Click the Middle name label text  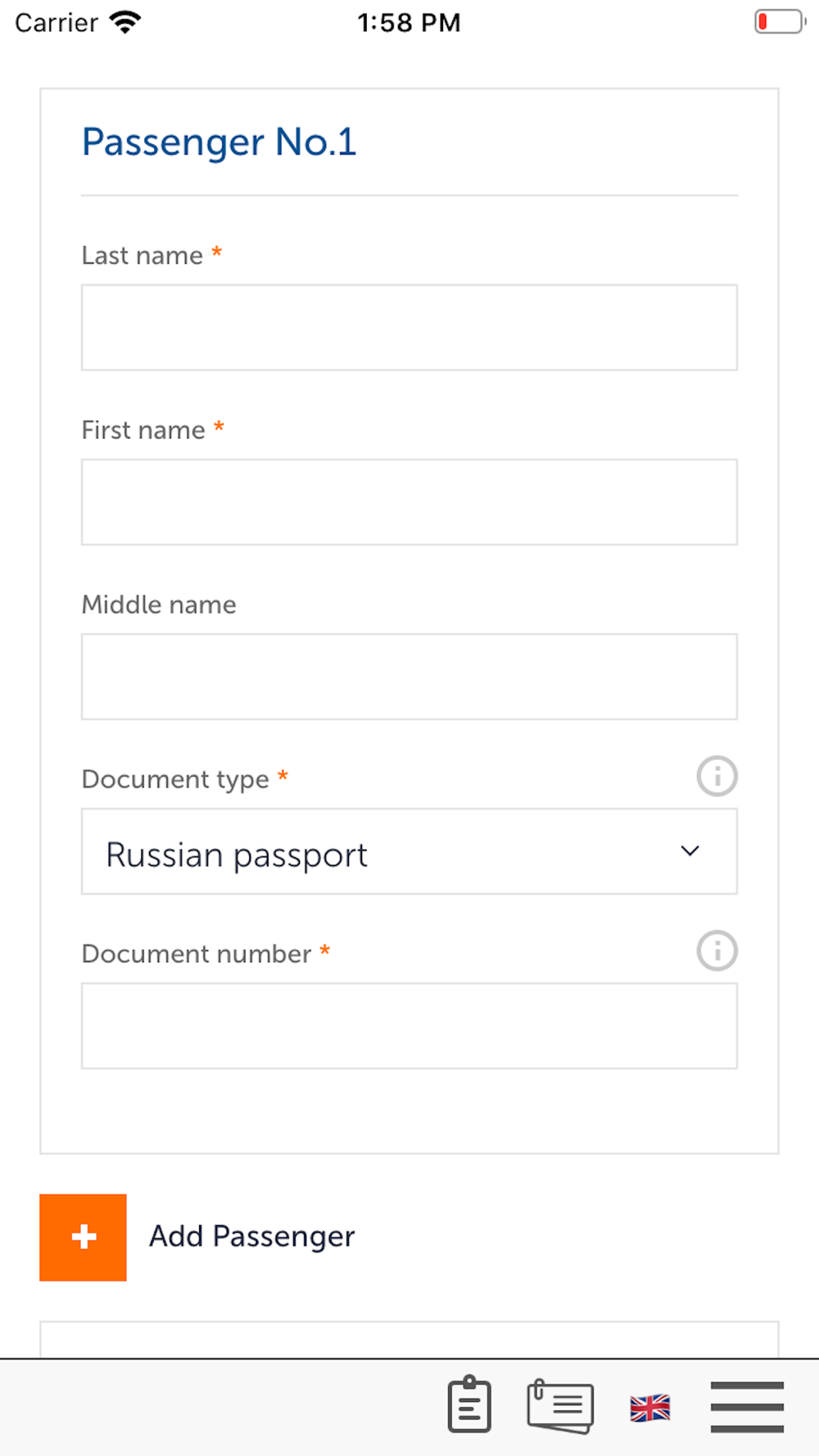(x=159, y=604)
